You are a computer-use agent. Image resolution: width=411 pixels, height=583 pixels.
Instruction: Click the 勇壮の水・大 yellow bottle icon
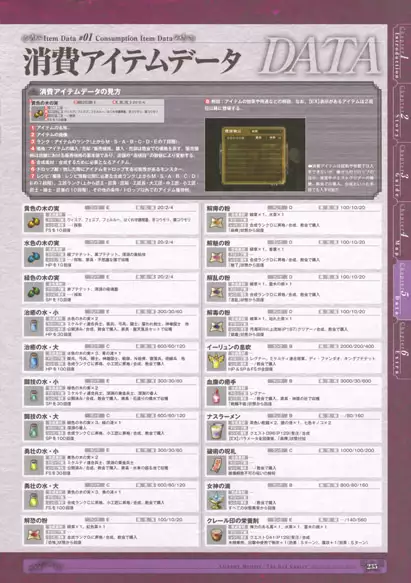coord(33,500)
